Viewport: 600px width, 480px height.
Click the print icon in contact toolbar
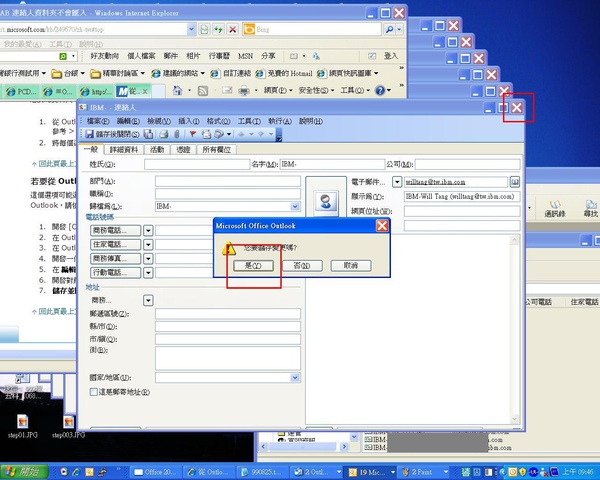click(x=164, y=134)
